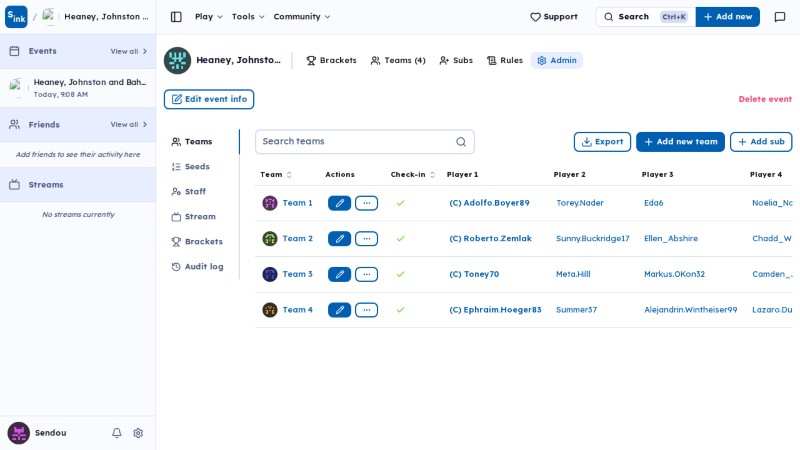Open more actions for Team 1

pyautogui.click(x=366, y=203)
